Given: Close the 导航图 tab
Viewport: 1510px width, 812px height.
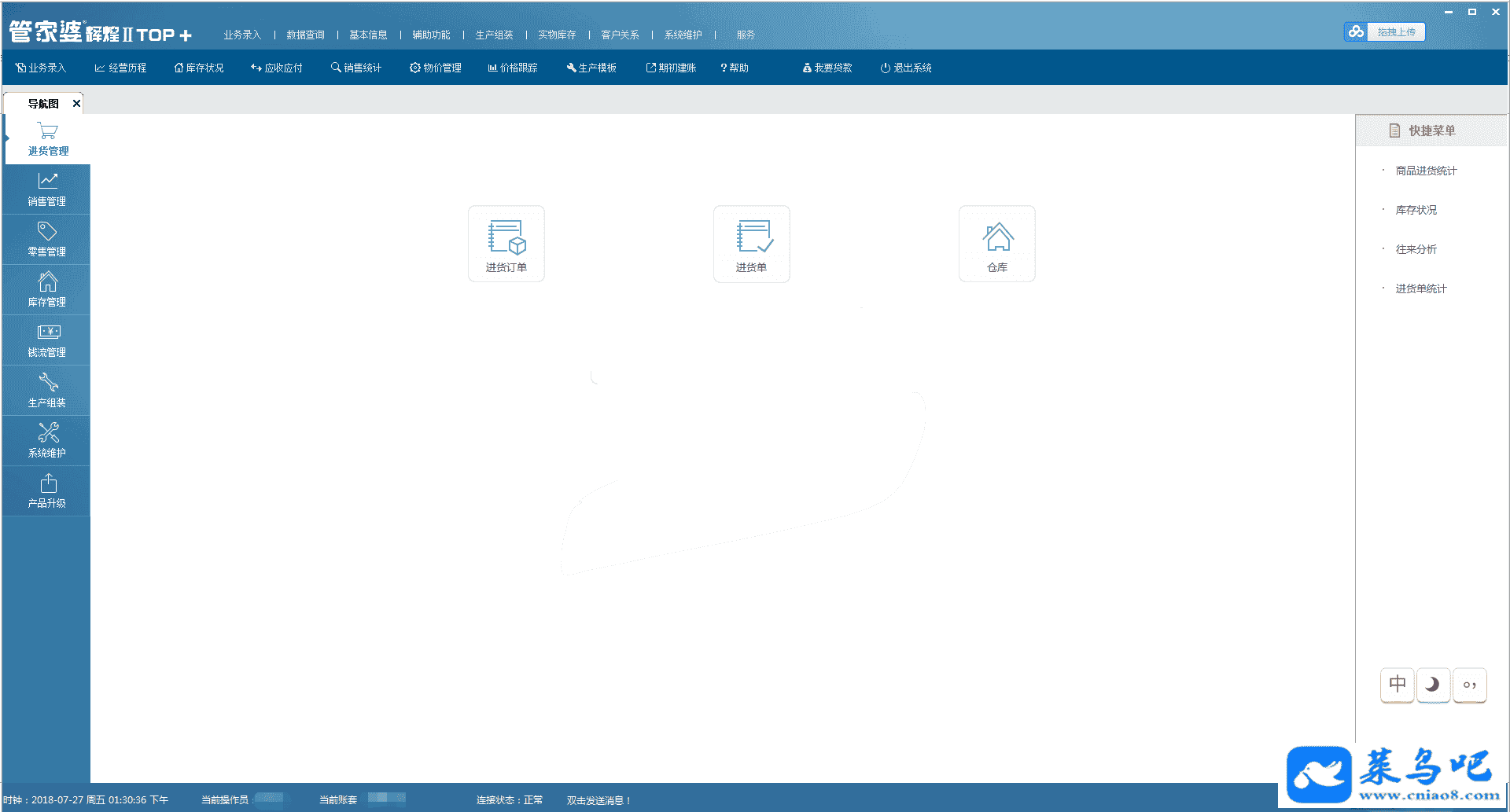Looking at the screenshot, I should pyautogui.click(x=76, y=103).
